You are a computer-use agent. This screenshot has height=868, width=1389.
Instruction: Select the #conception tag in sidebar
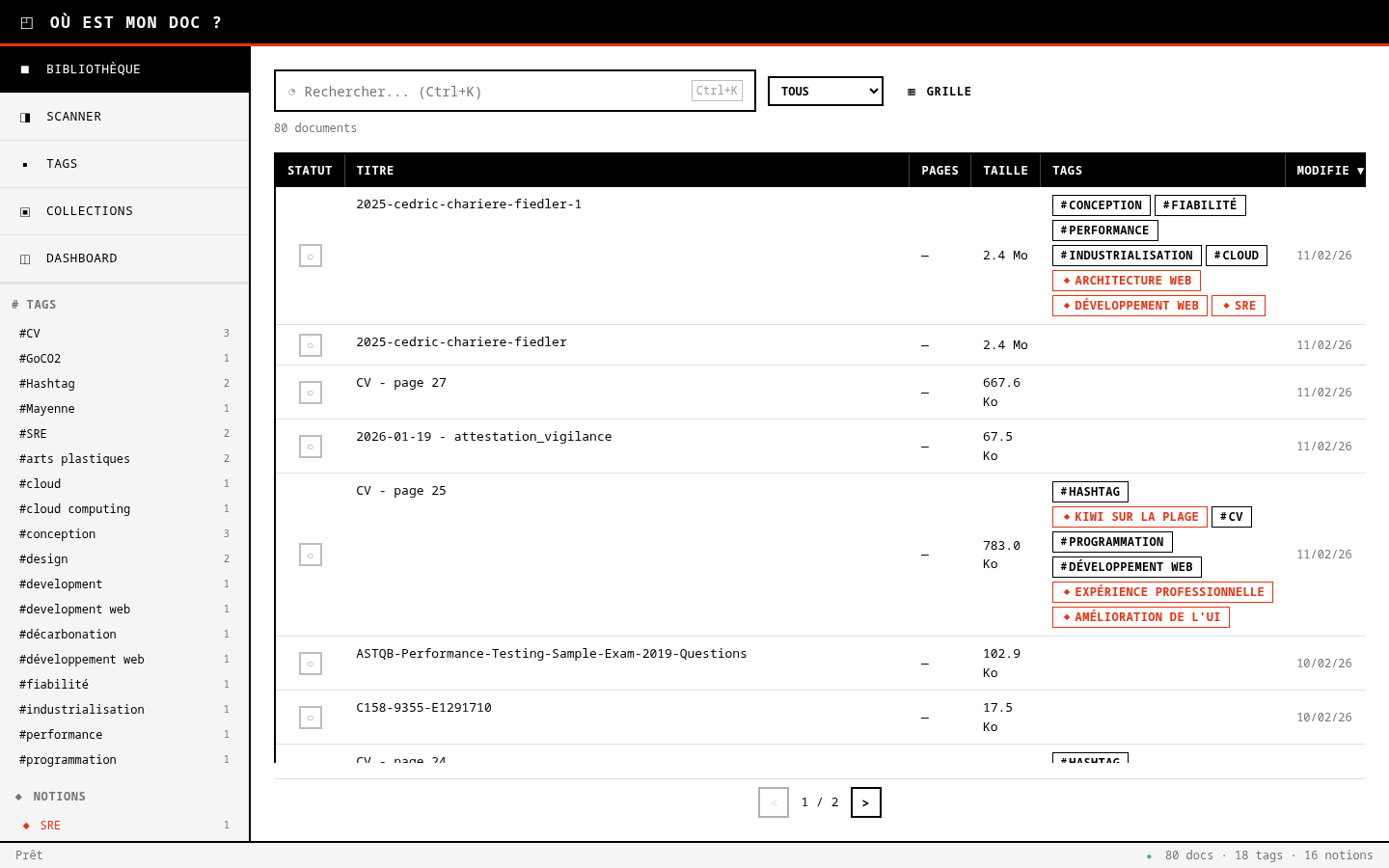point(58,534)
